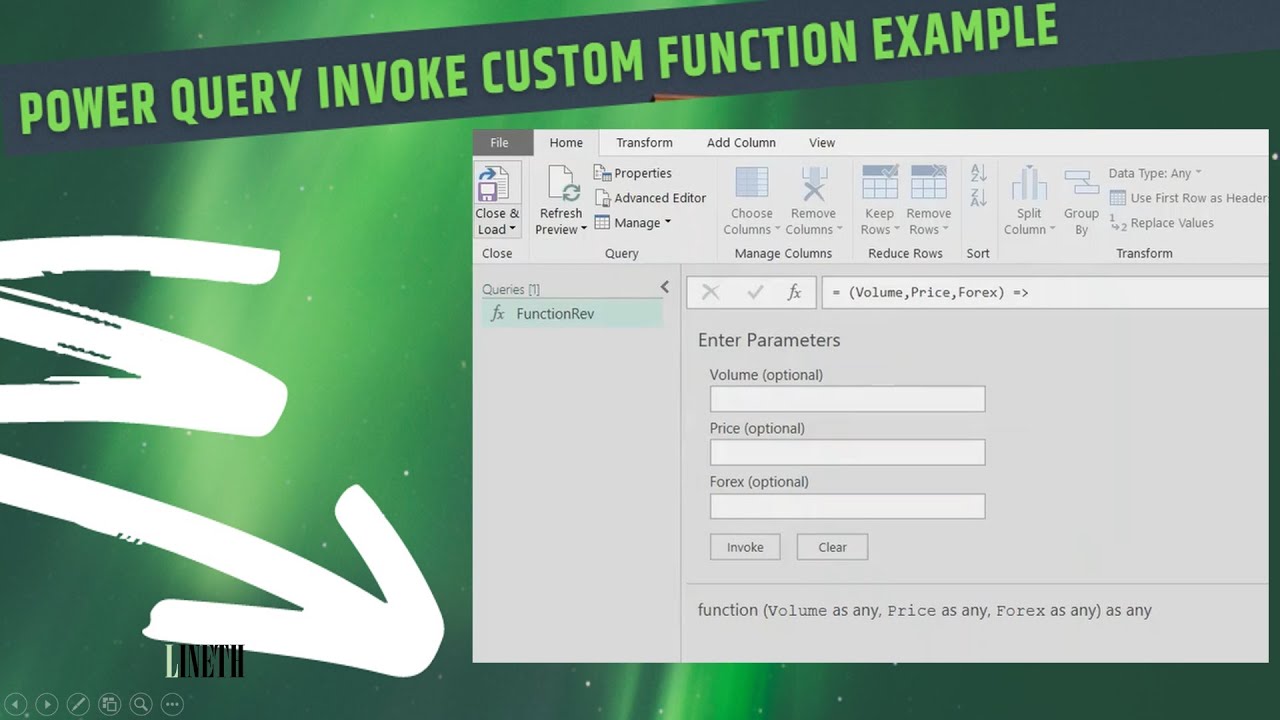This screenshot has height=720, width=1280.
Task: Open the File tab
Action: (x=499, y=143)
